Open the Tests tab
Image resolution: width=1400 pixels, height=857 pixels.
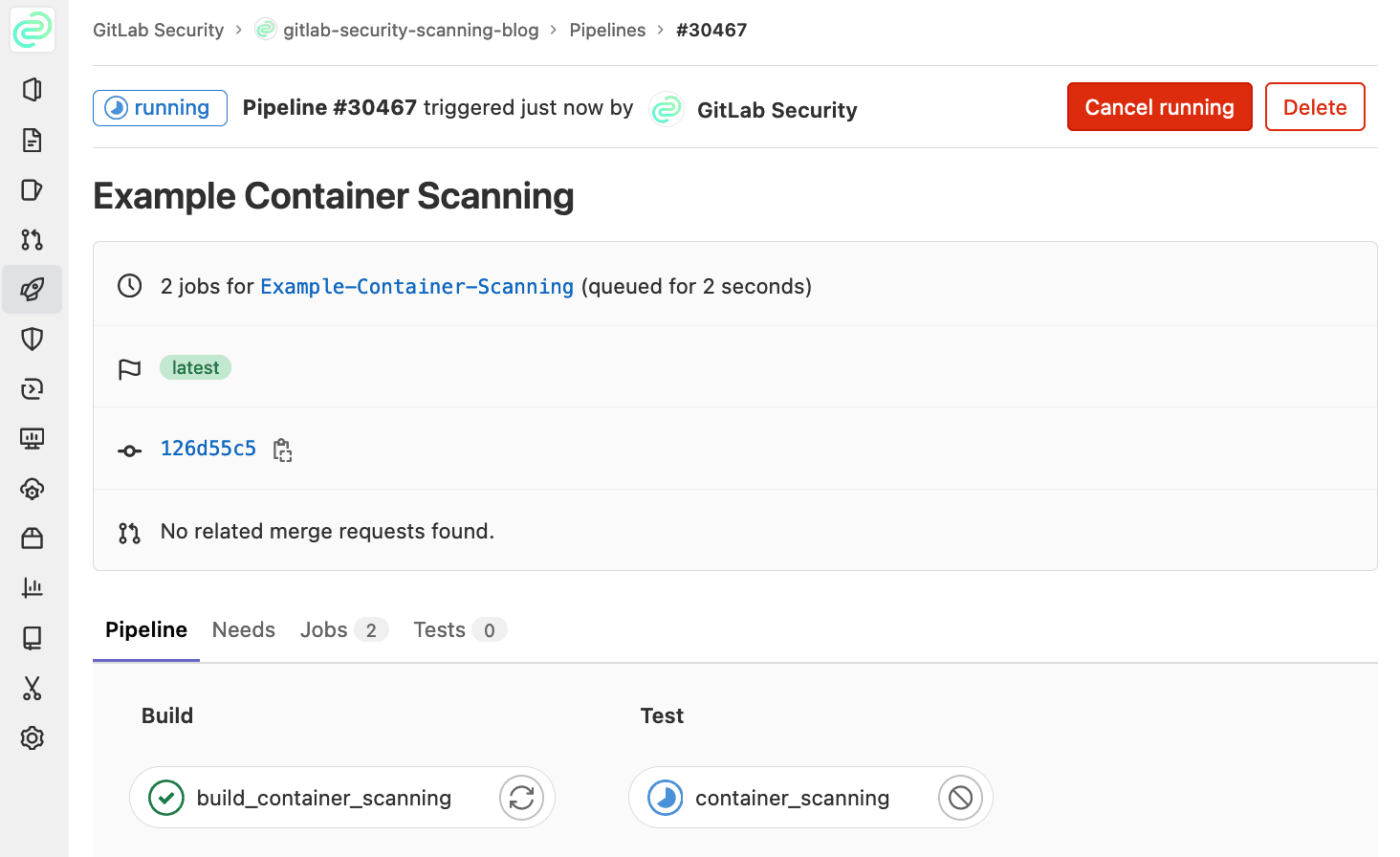click(440, 629)
